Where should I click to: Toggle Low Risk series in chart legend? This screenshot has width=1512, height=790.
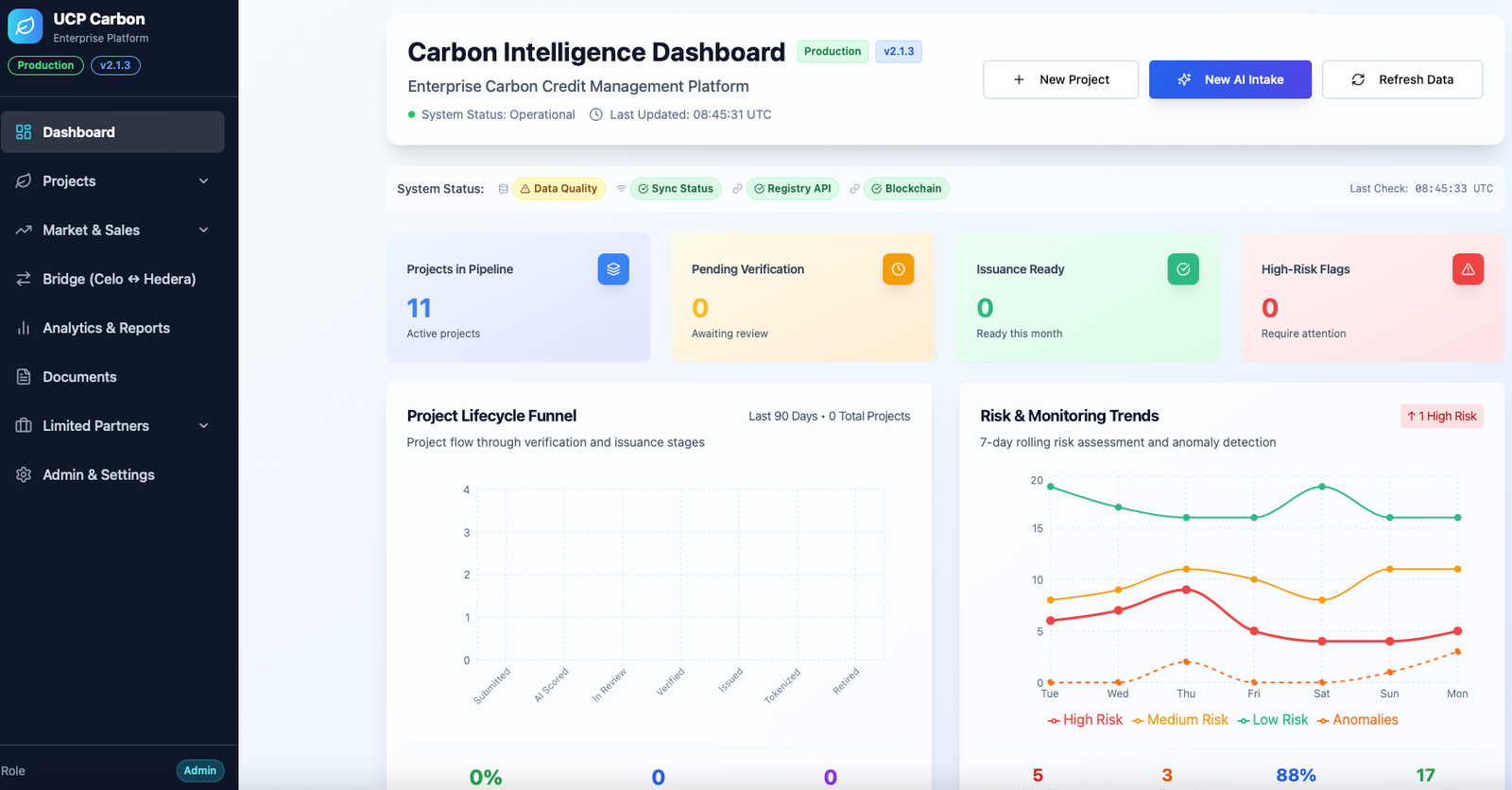point(1273,720)
